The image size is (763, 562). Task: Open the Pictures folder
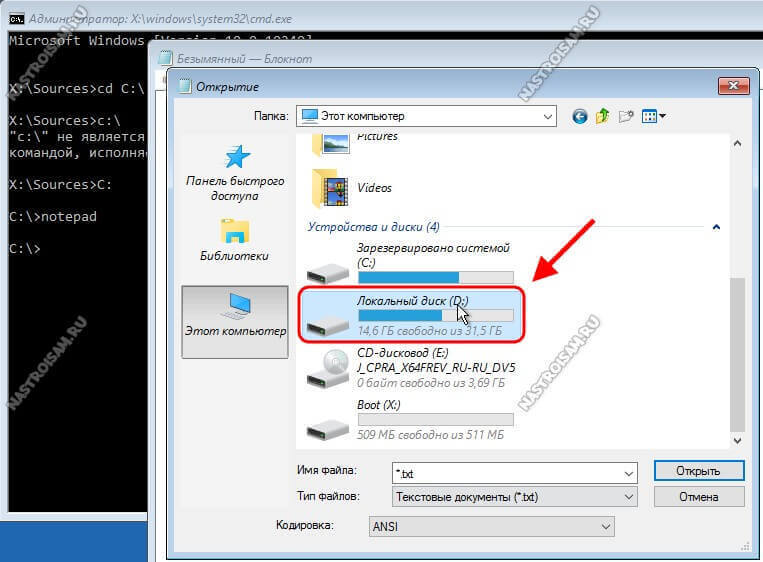pyautogui.click(x=354, y=144)
